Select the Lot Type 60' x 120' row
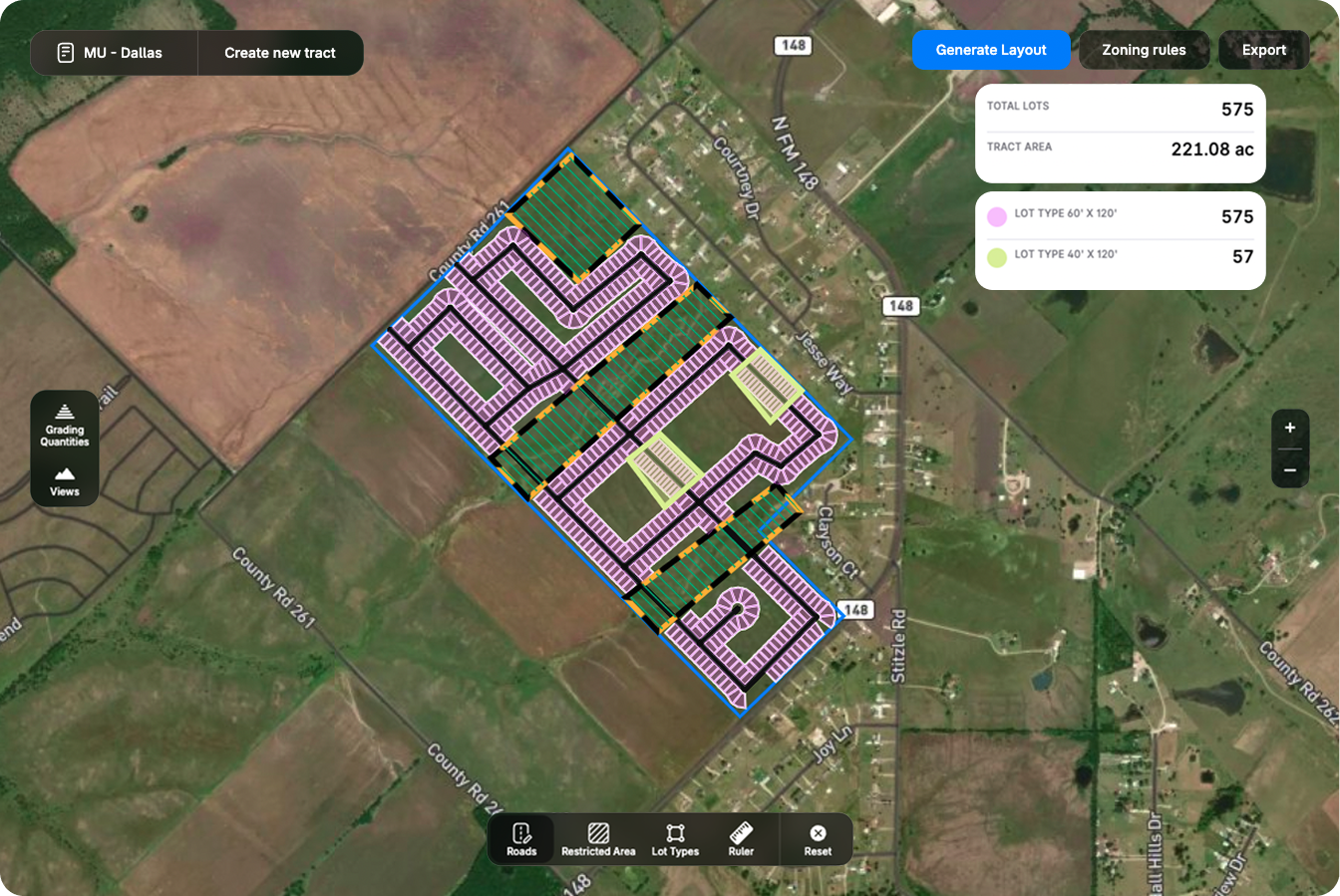The height and width of the screenshot is (896, 1340). point(1120,216)
